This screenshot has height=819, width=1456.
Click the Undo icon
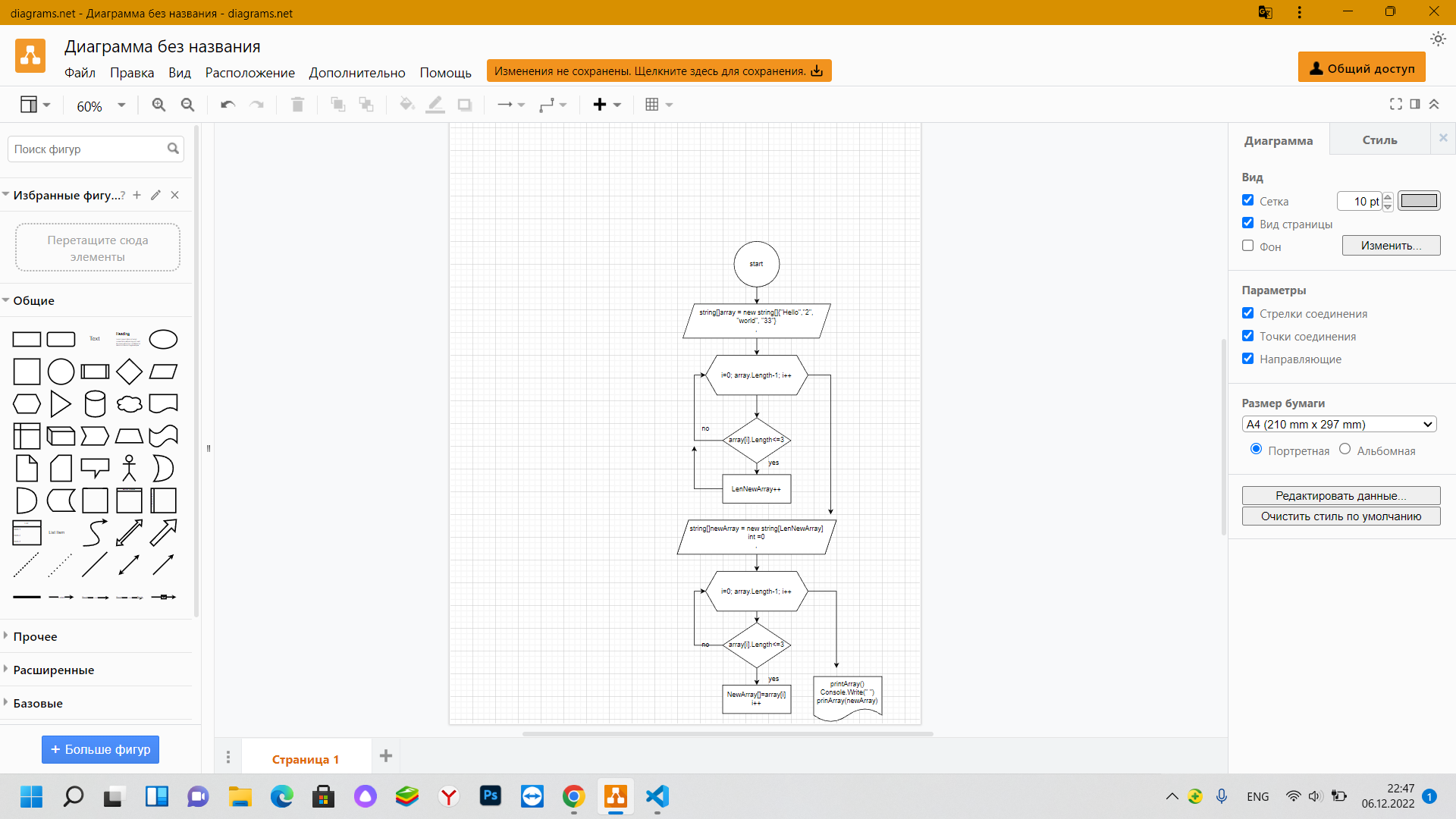coord(227,104)
